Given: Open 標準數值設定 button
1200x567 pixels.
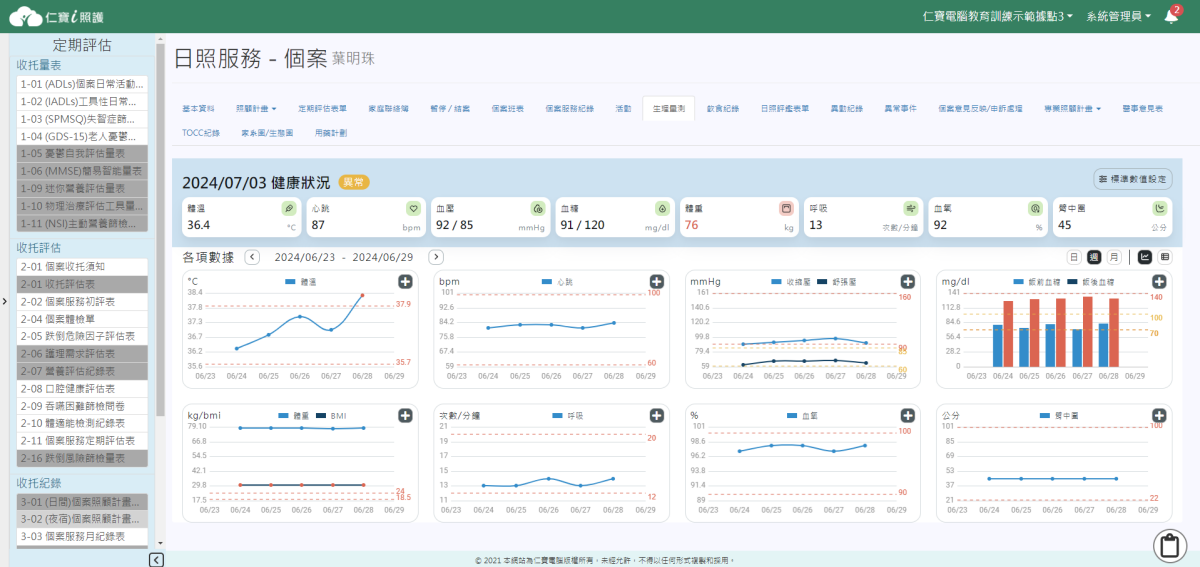Looking at the screenshot, I should pos(1133,179).
